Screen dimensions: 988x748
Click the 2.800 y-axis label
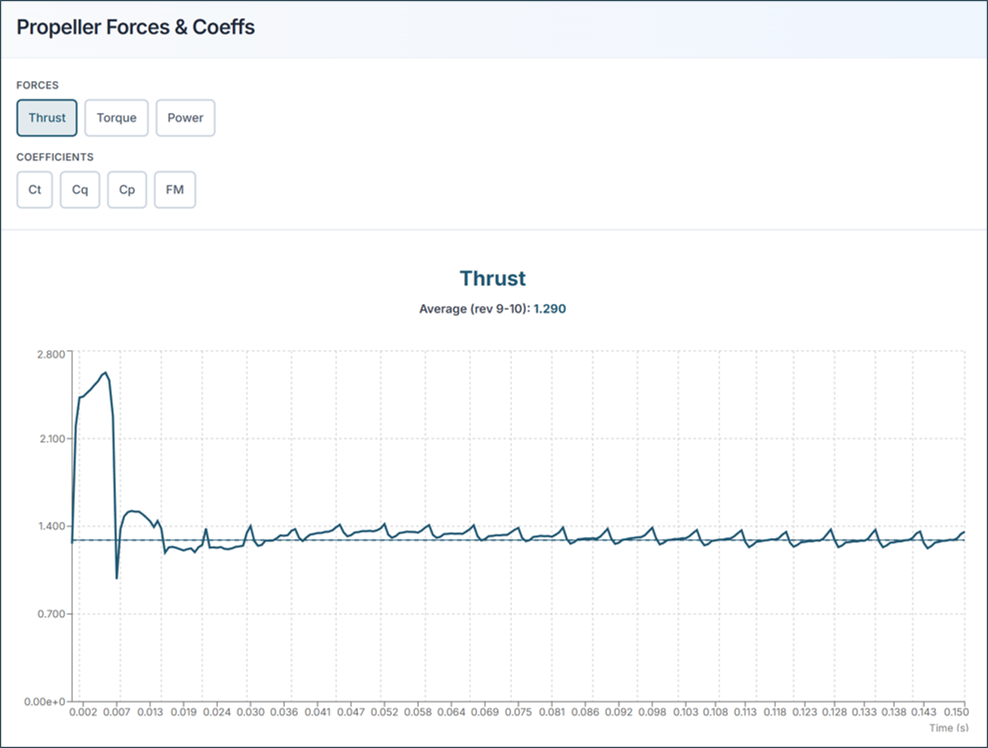coord(50,353)
